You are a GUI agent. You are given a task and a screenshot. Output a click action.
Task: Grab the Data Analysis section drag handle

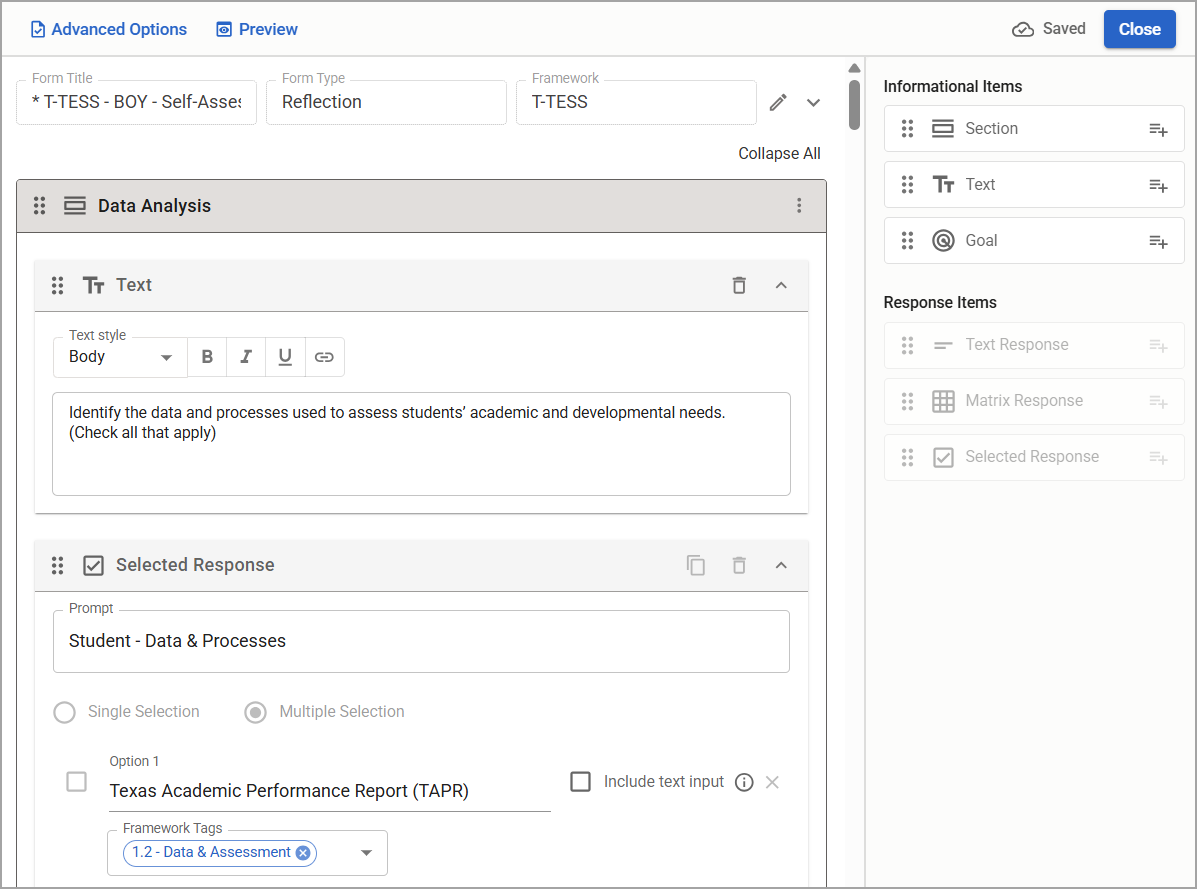pos(40,205)
